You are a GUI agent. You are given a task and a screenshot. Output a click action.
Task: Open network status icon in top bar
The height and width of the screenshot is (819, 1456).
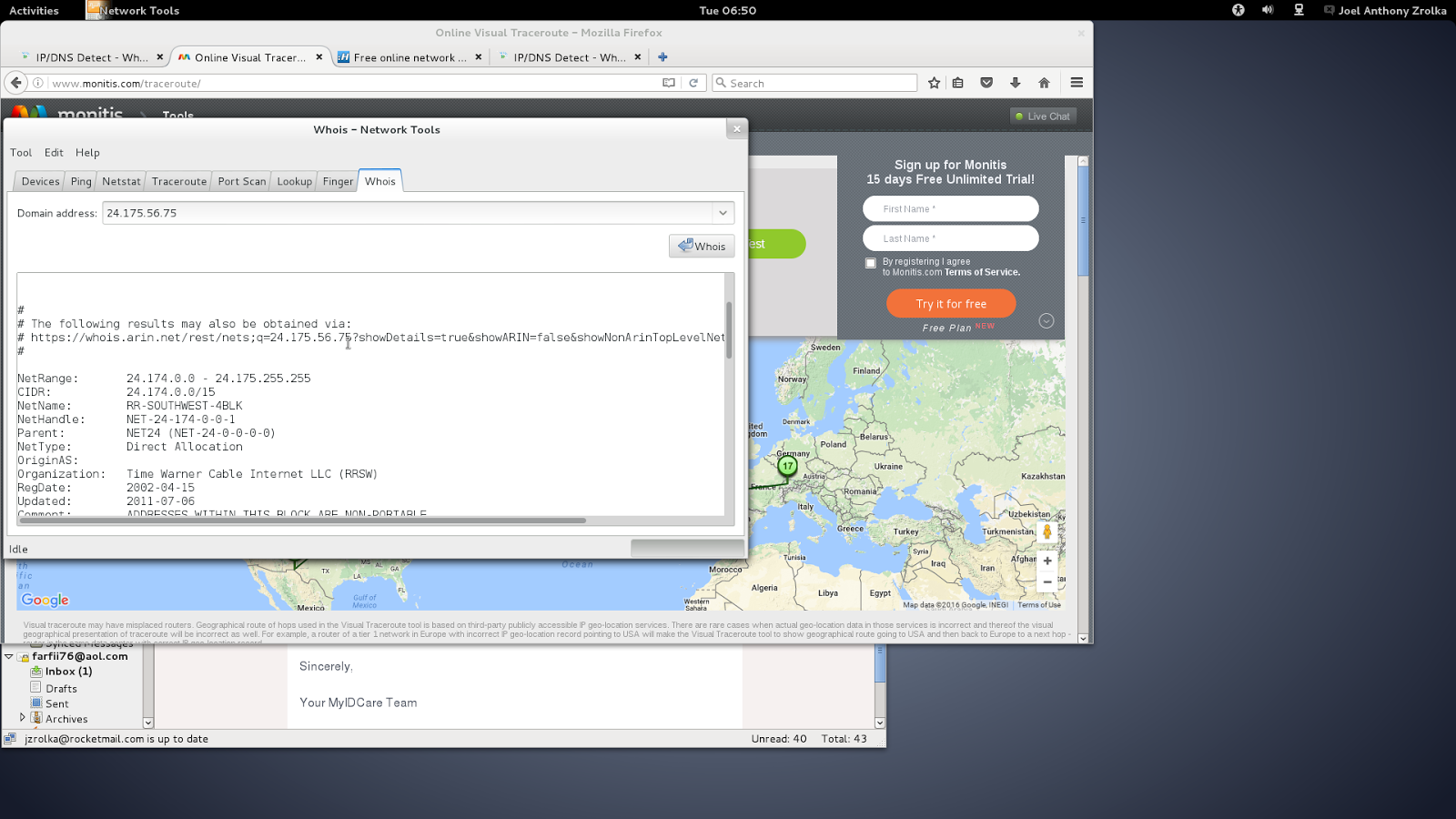1299,10
